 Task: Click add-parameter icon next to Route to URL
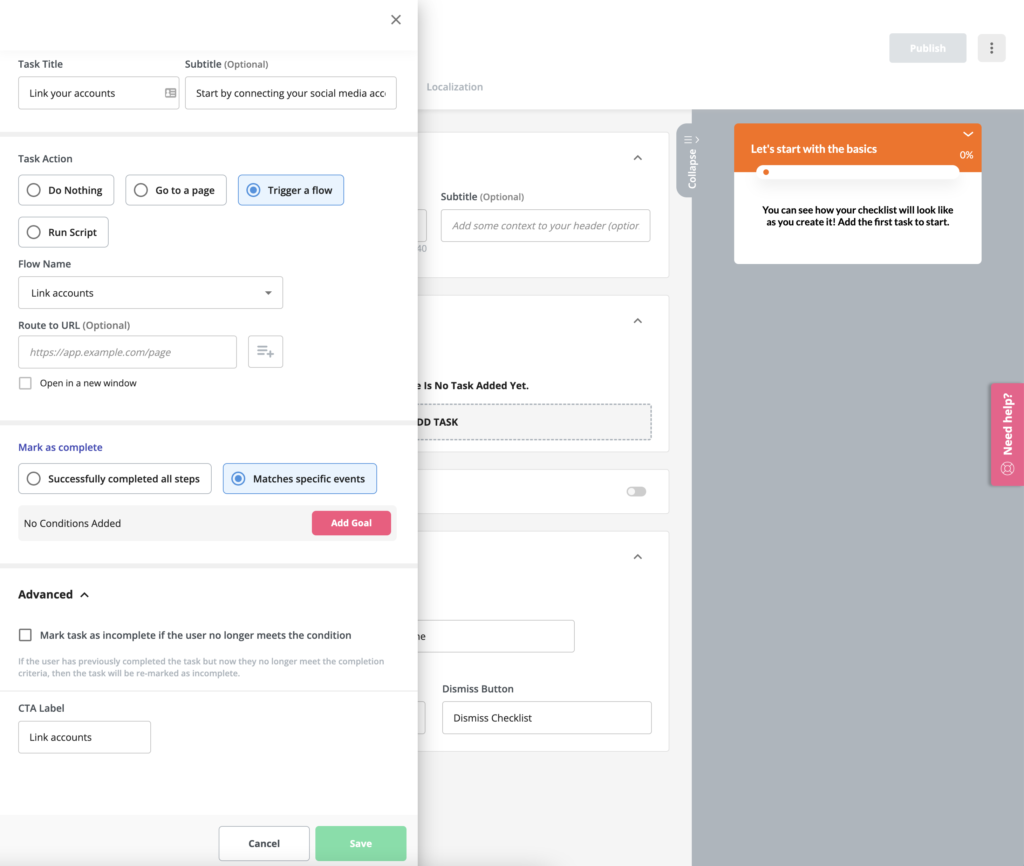(x=265, y=352)
